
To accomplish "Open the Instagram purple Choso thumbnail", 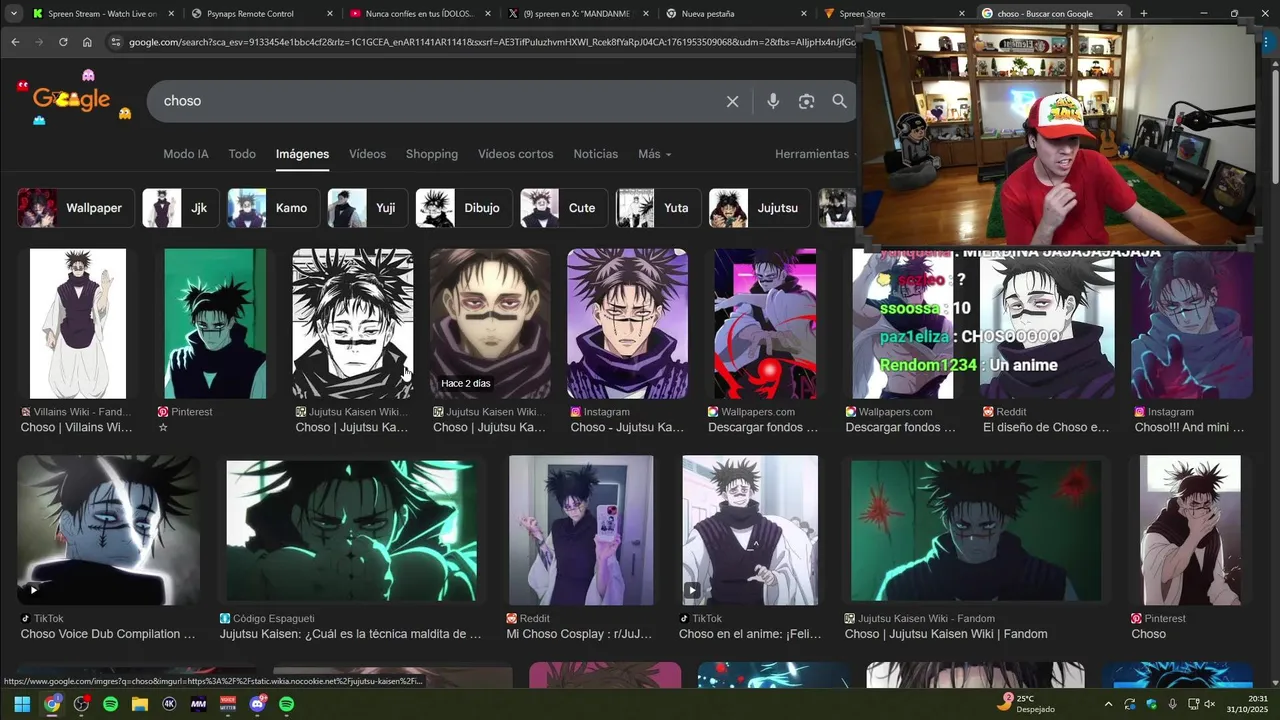I will click(627, 323).
